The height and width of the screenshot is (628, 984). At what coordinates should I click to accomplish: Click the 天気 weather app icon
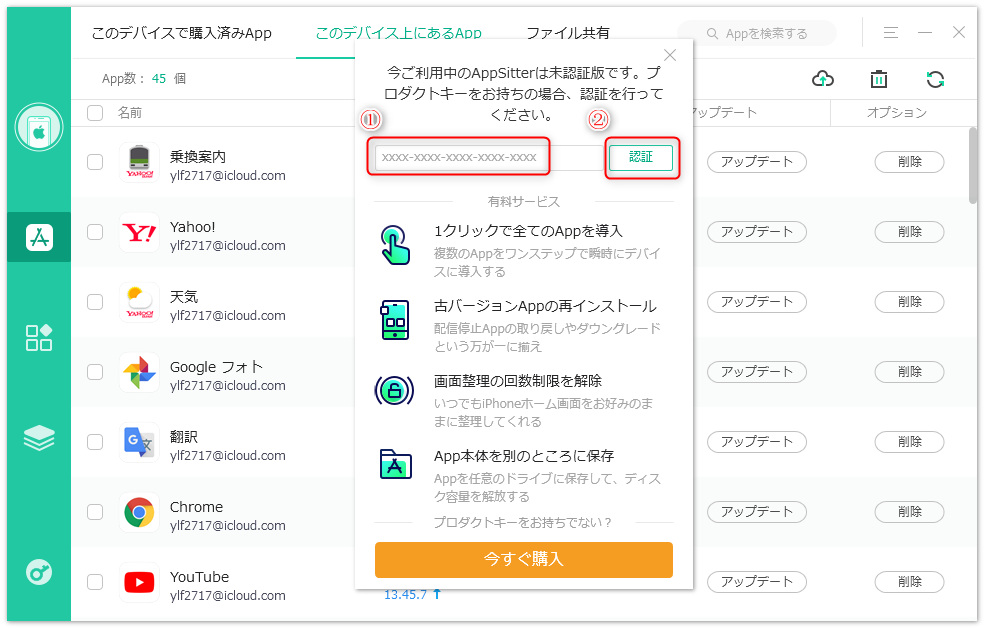coord(139,302)
